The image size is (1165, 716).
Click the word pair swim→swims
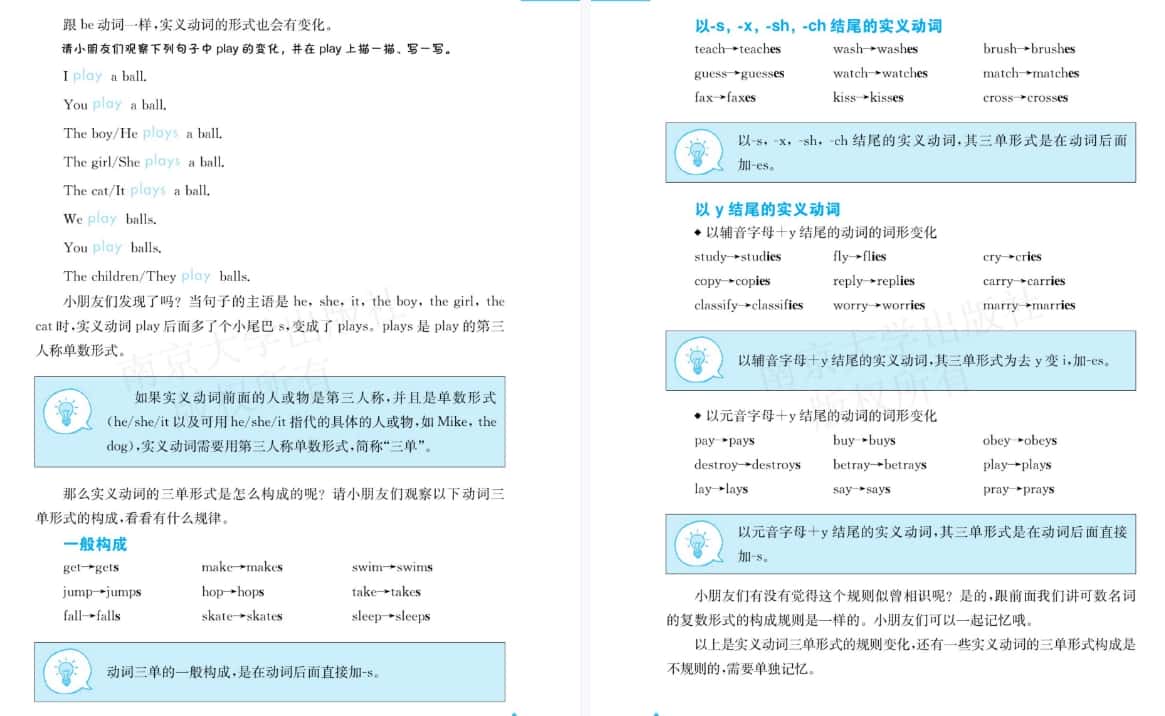pos(392,567)
